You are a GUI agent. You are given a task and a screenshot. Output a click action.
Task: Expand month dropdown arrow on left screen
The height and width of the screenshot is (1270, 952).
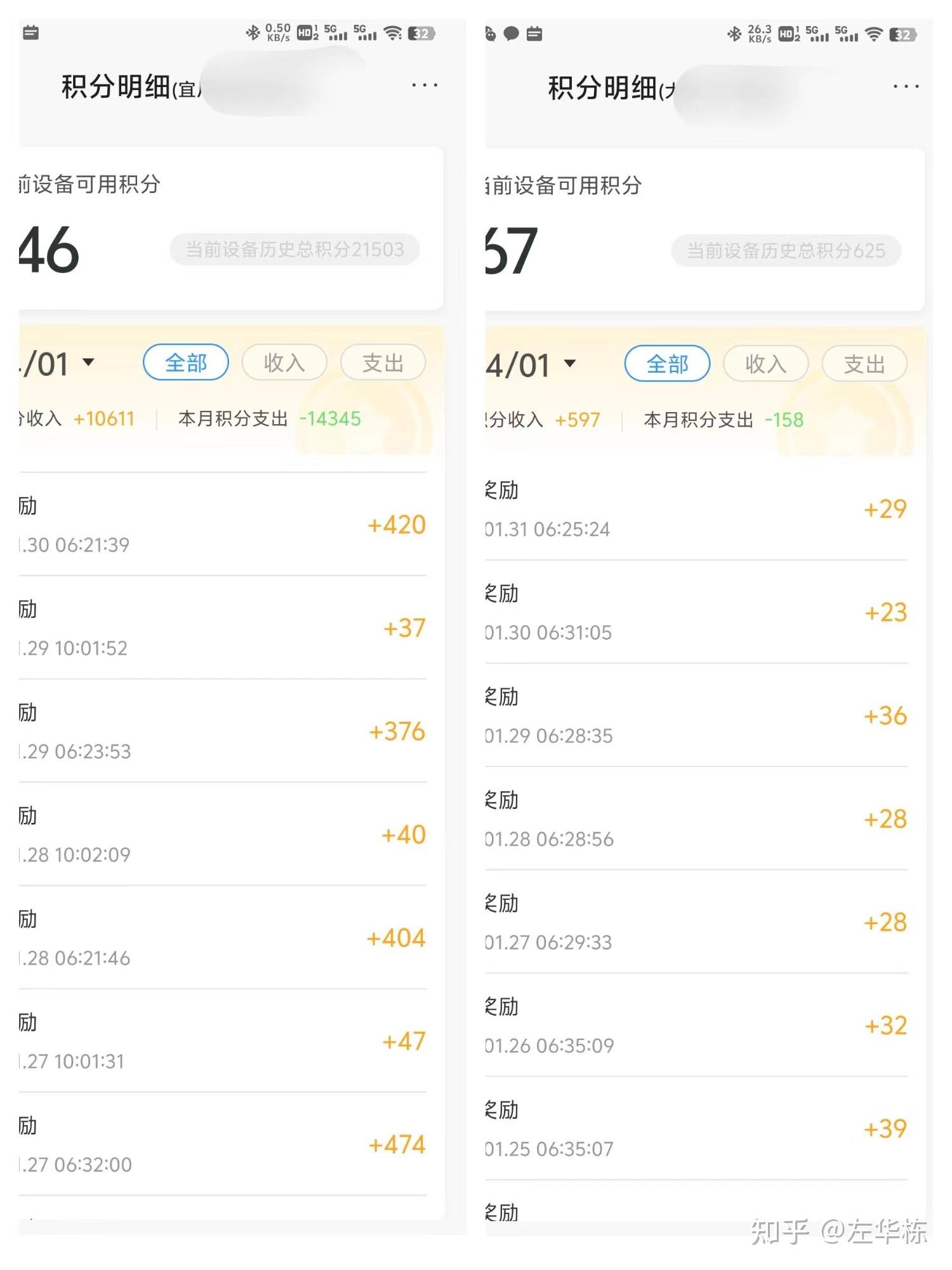click(x=88, y=363)
